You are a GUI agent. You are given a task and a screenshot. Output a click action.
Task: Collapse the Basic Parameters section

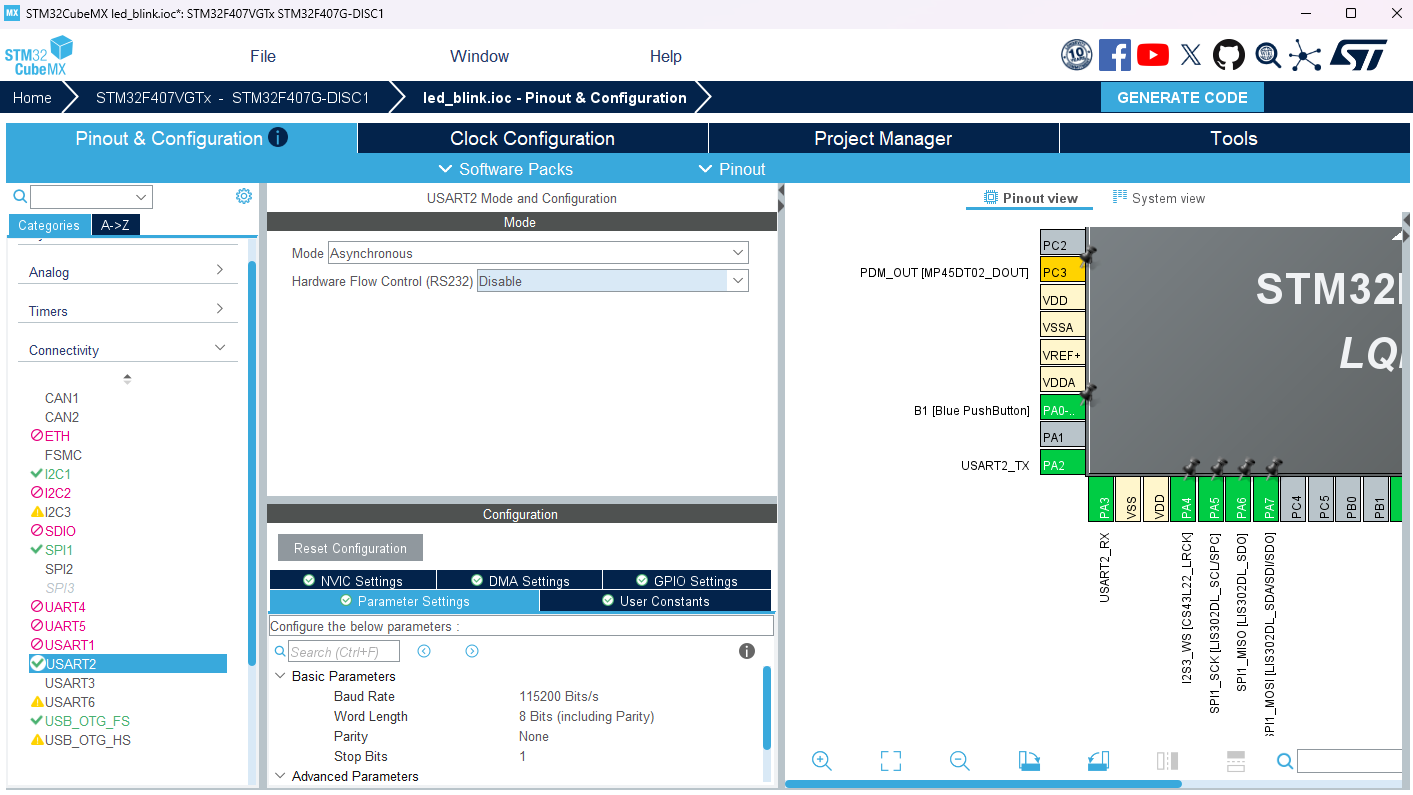click(280, 677)
